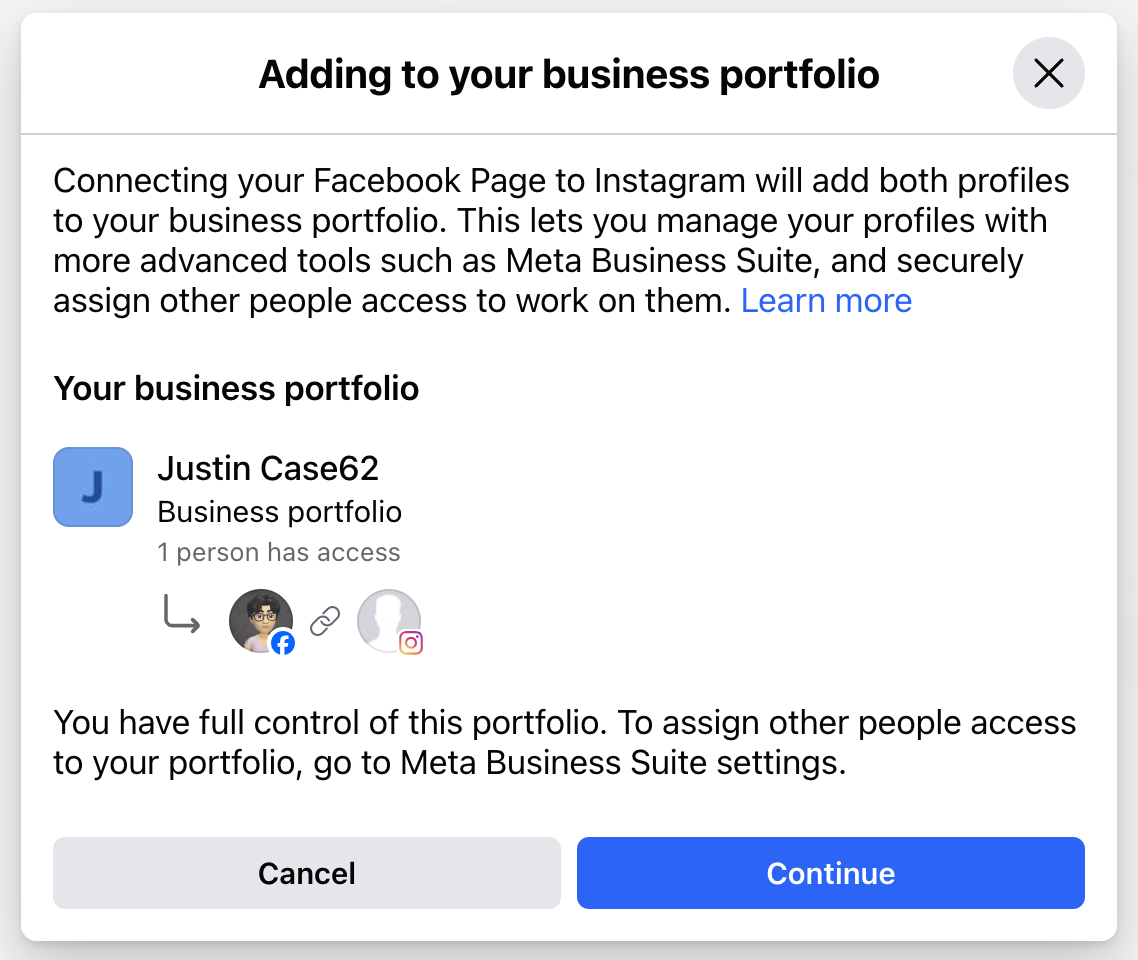The width and height of the screenshot is (1138, 960).
Task: Open the Learn more link
Action: 826,301
